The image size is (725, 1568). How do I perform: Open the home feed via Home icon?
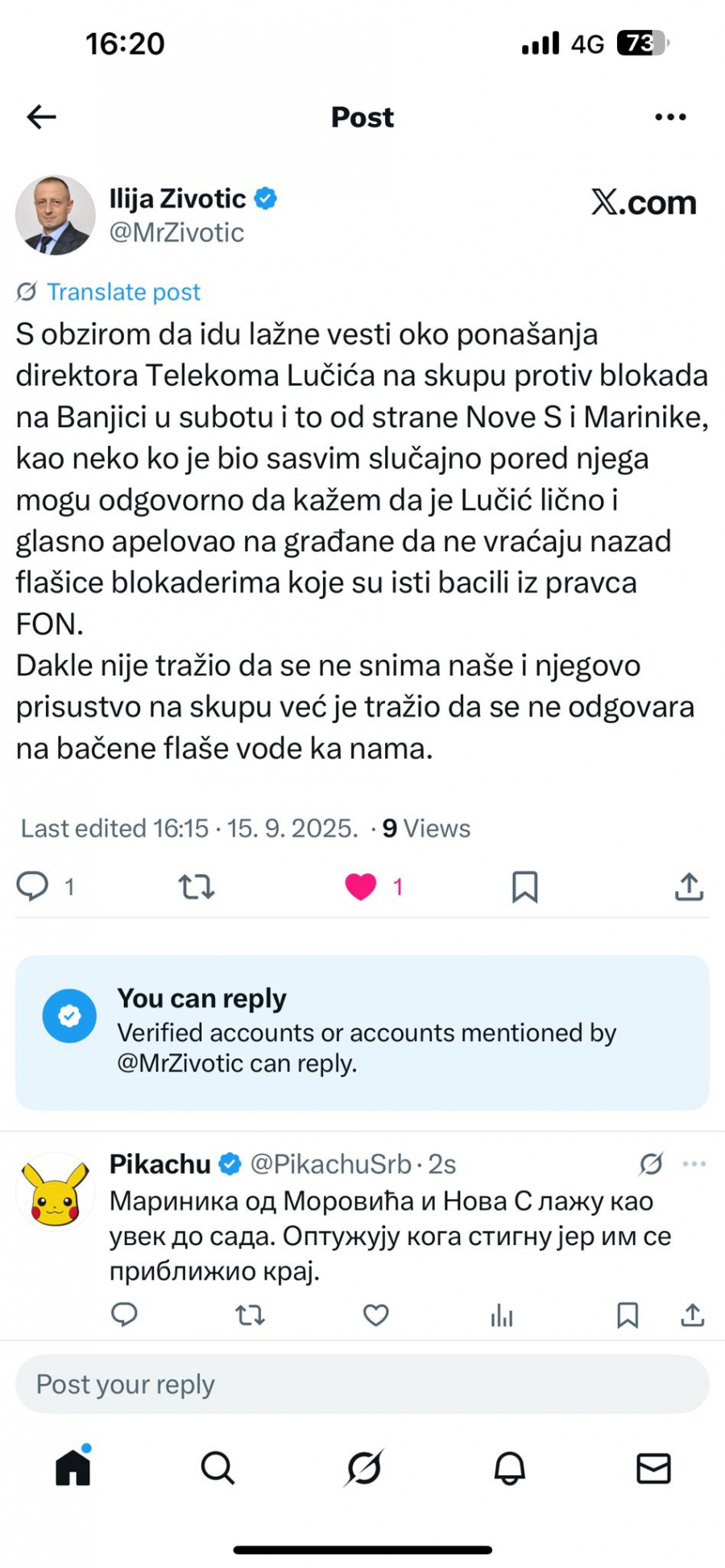pyautogui.click(x=72, y=1468)
